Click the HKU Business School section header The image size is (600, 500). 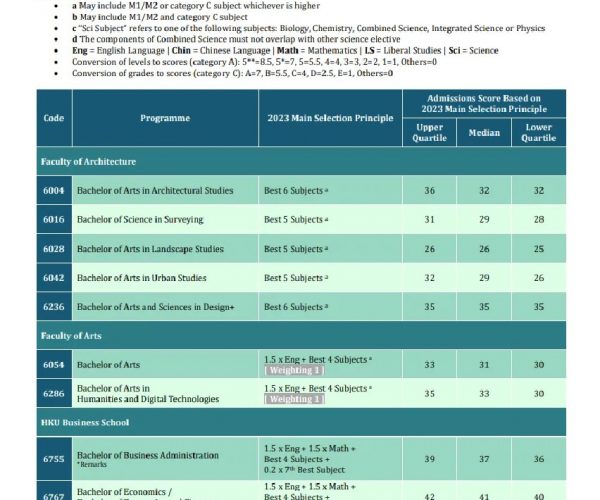point(301,422)
